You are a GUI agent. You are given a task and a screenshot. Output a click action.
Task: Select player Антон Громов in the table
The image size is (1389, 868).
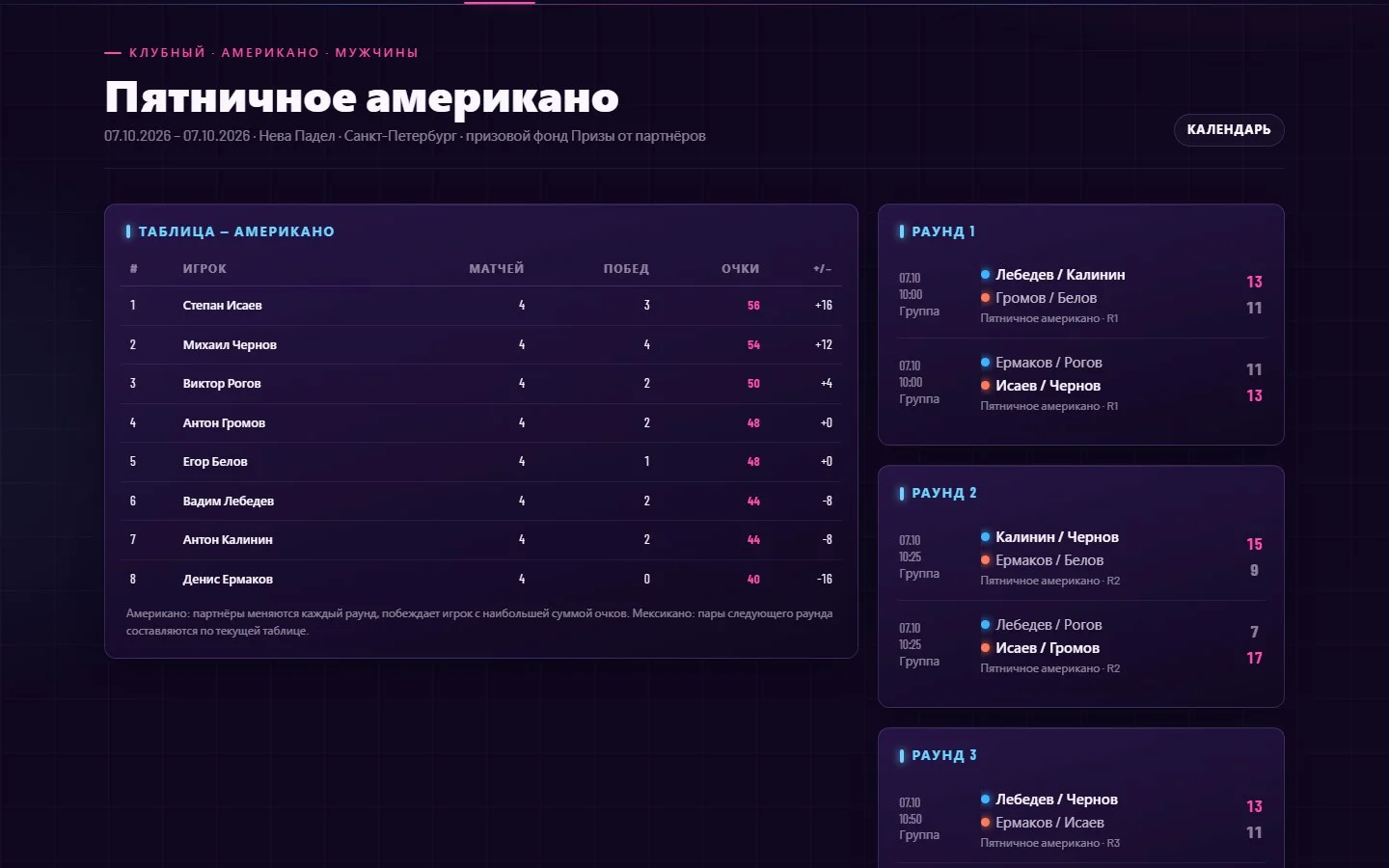click(x=224, y=423)
